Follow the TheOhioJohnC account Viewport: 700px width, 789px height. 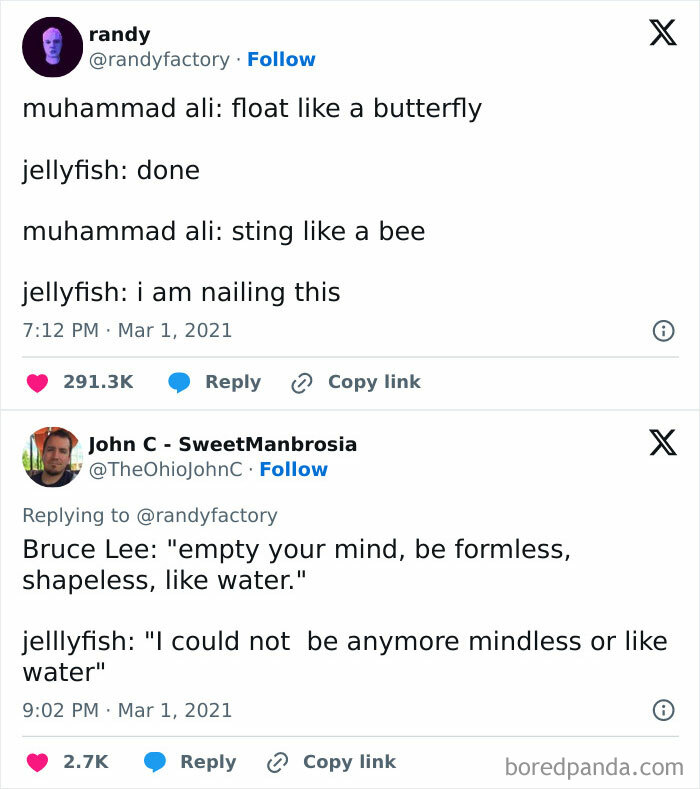tap(293, 469)
